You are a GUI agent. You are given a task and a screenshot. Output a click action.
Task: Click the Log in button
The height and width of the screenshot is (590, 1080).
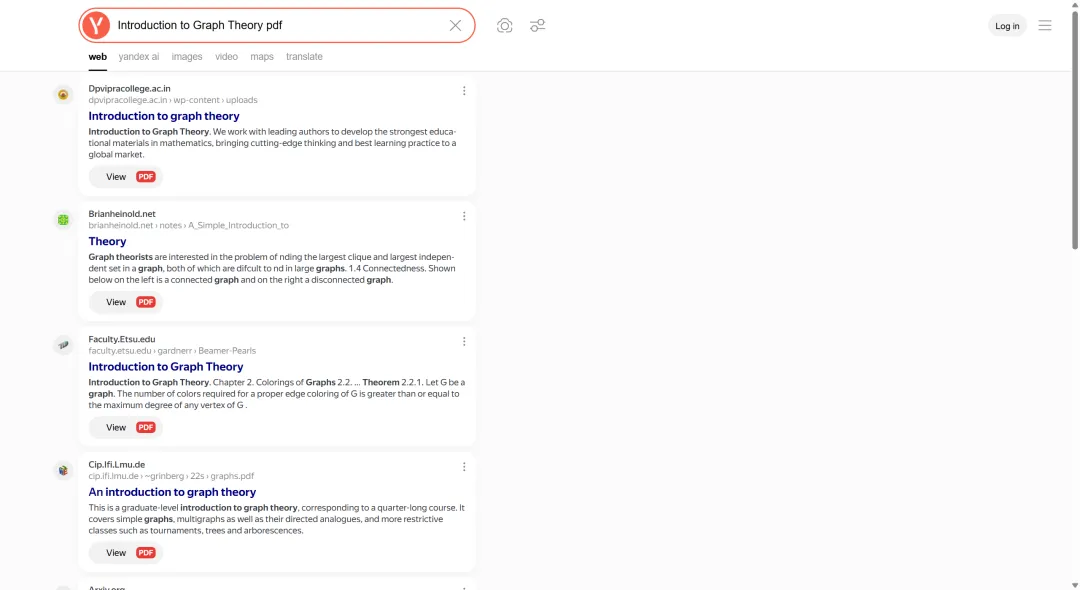(x=1007, y=26)
